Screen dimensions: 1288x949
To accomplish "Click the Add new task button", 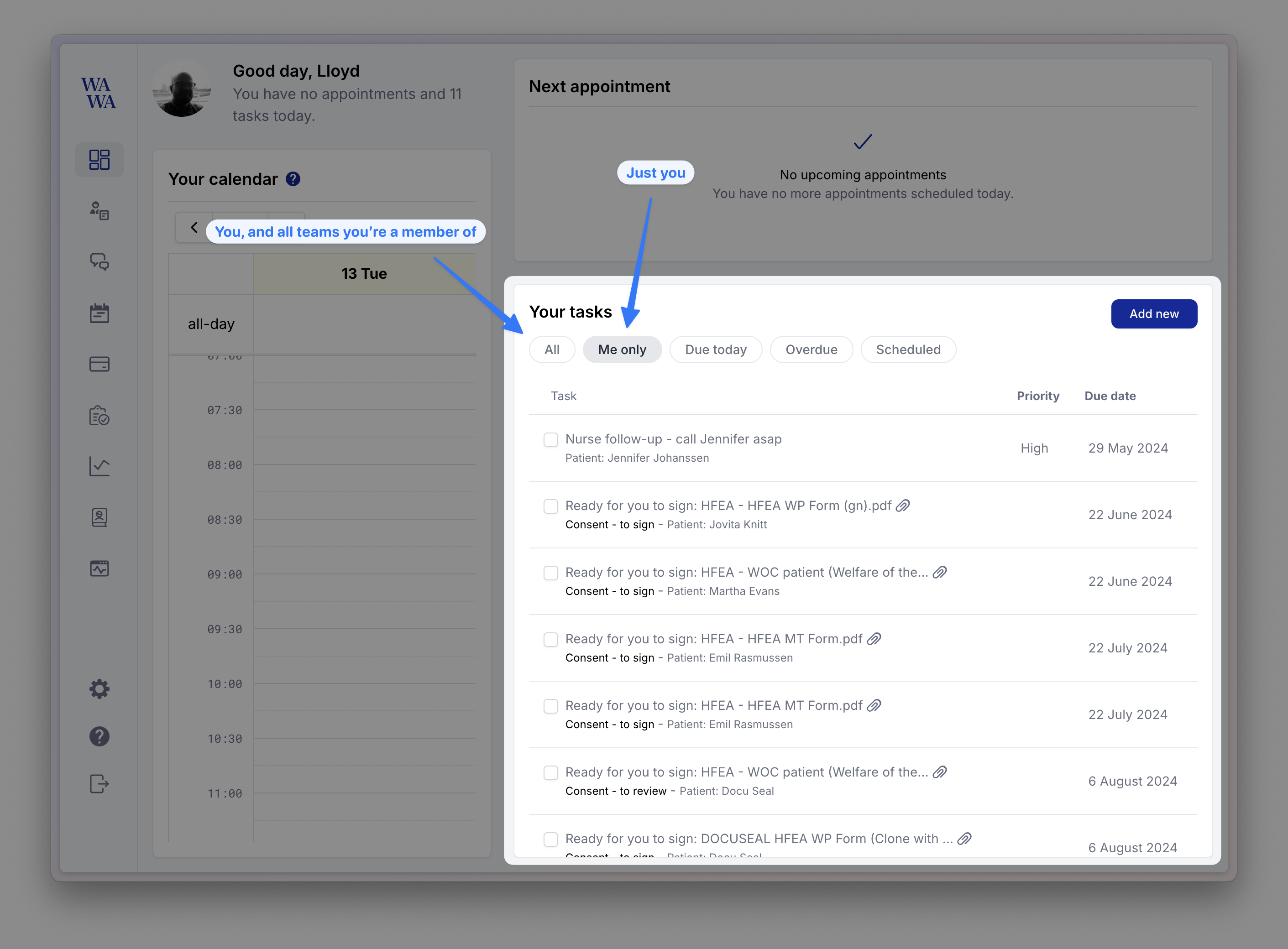I will (1153, 313).
